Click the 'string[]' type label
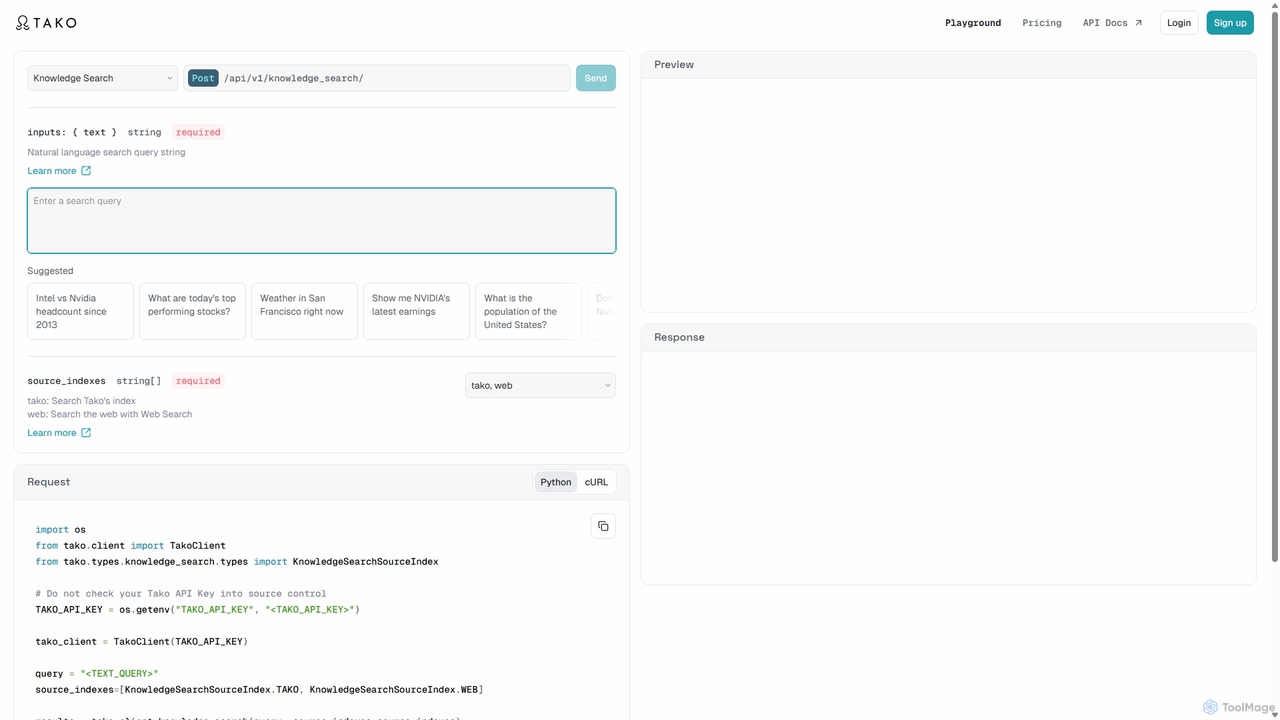Image resolution: width=1280 pixels, height=720 pixels. coord(139,381)
